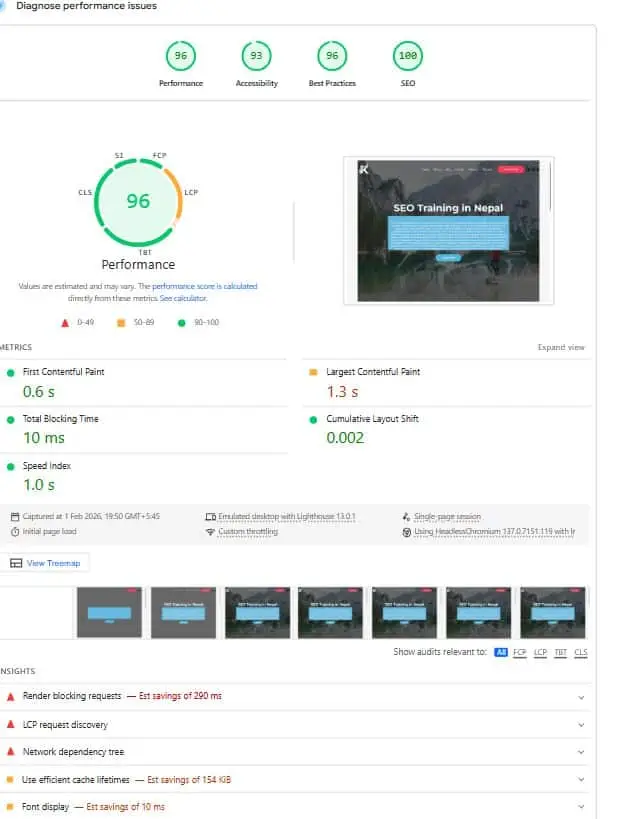Click the Emulated desktop with Lighthouse text
Image resolution: width=623 pixels, height=819 pixels.
[x=287, y=517]
